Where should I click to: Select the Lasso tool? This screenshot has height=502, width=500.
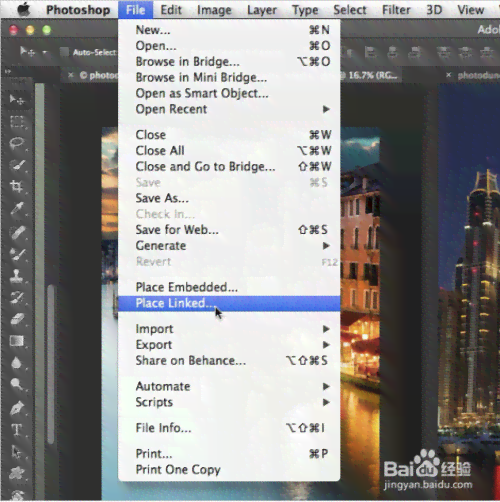tap(17, 143)
